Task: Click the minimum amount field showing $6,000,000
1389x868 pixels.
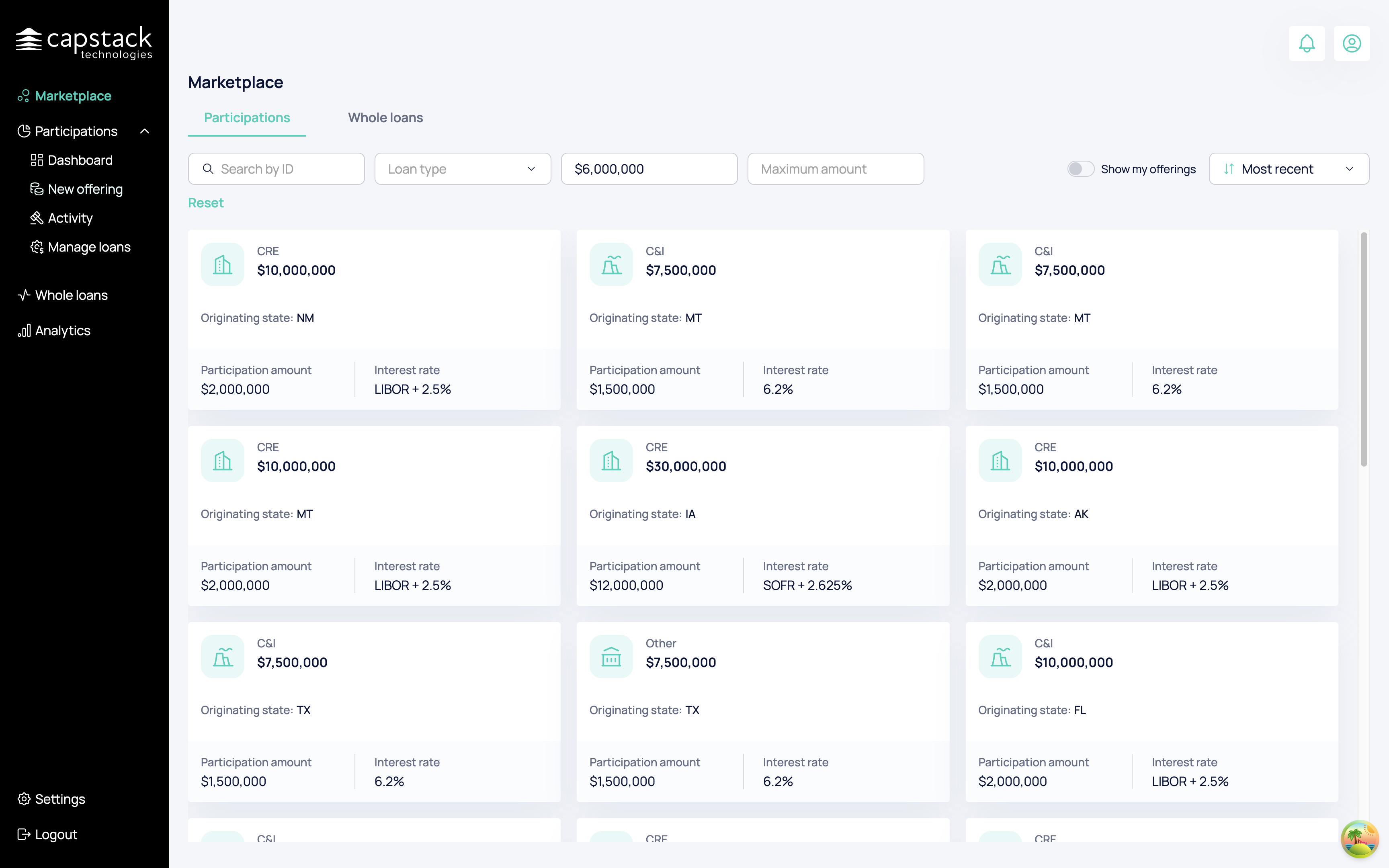Action: coord(649,169)
